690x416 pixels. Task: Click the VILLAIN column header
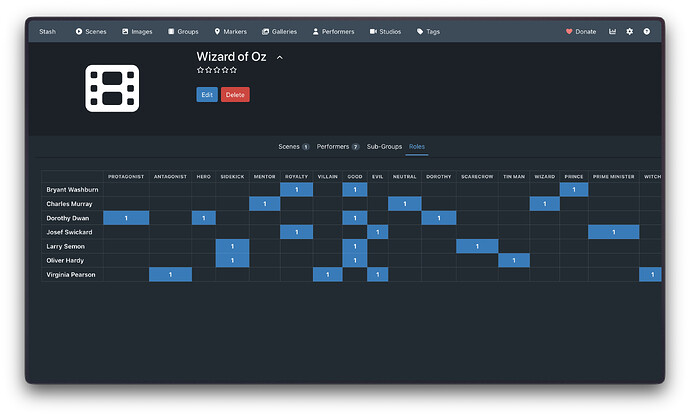pyautogui.click(x=327, y=177)
